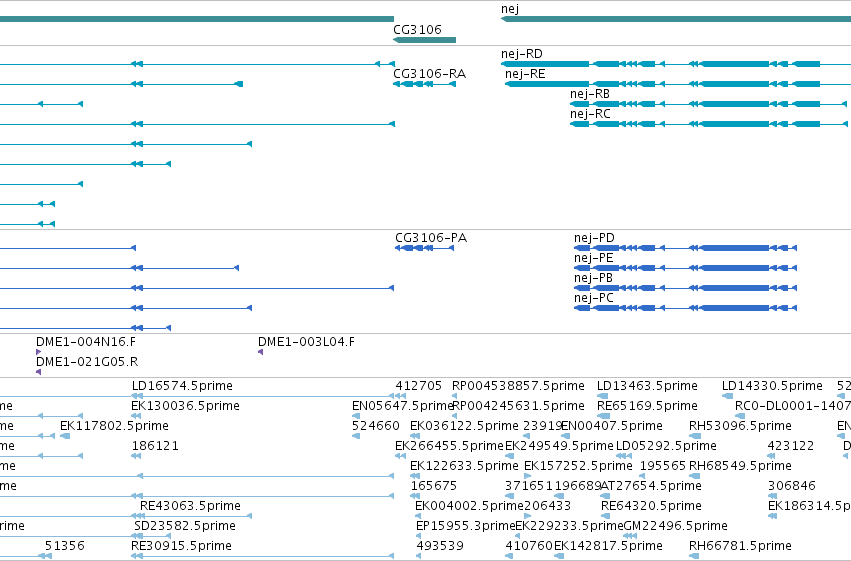
Task: Click the nej-PB label
Action: 593,278
